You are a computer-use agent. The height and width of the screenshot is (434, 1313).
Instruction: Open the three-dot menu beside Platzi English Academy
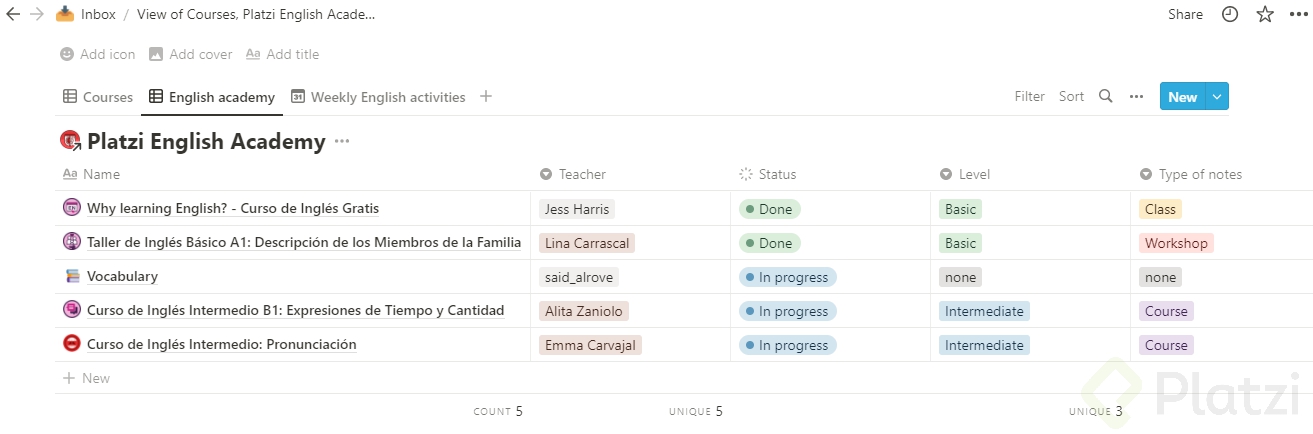[342, 141]
